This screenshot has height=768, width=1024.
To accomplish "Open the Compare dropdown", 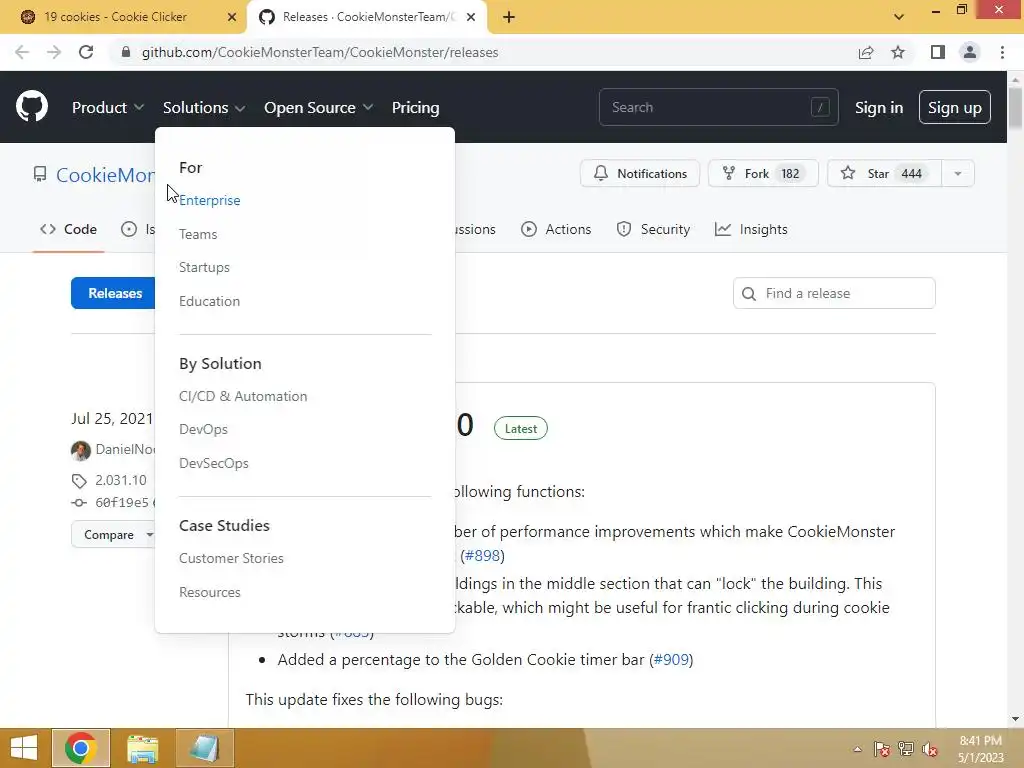I will pos(116,535).
